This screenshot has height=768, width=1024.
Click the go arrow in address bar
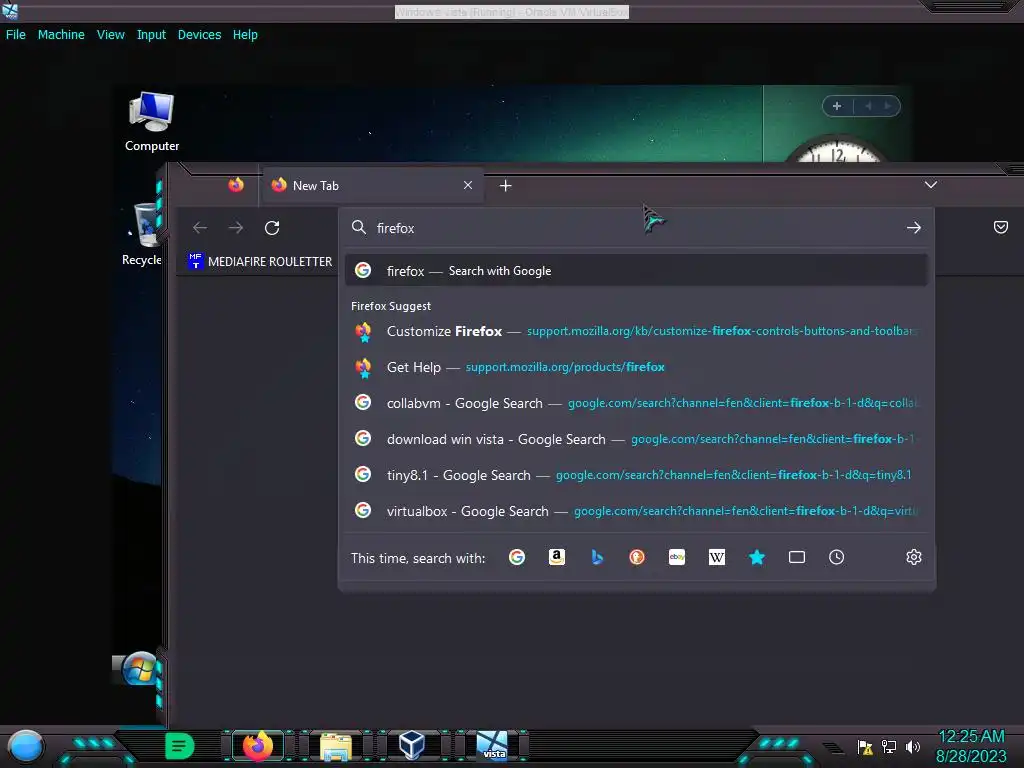pyautogui.click(x=914, y=228)
